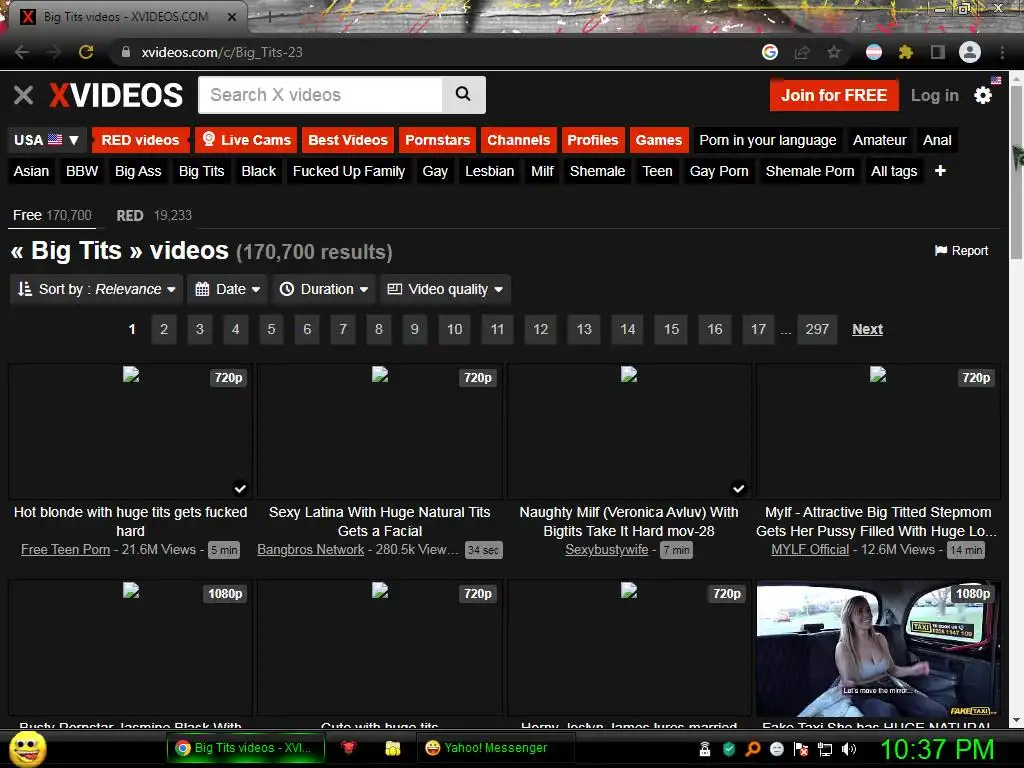Click the Live Cams menu item
1024x768 pixels.
pyautogui.click(x=247, y=140)
